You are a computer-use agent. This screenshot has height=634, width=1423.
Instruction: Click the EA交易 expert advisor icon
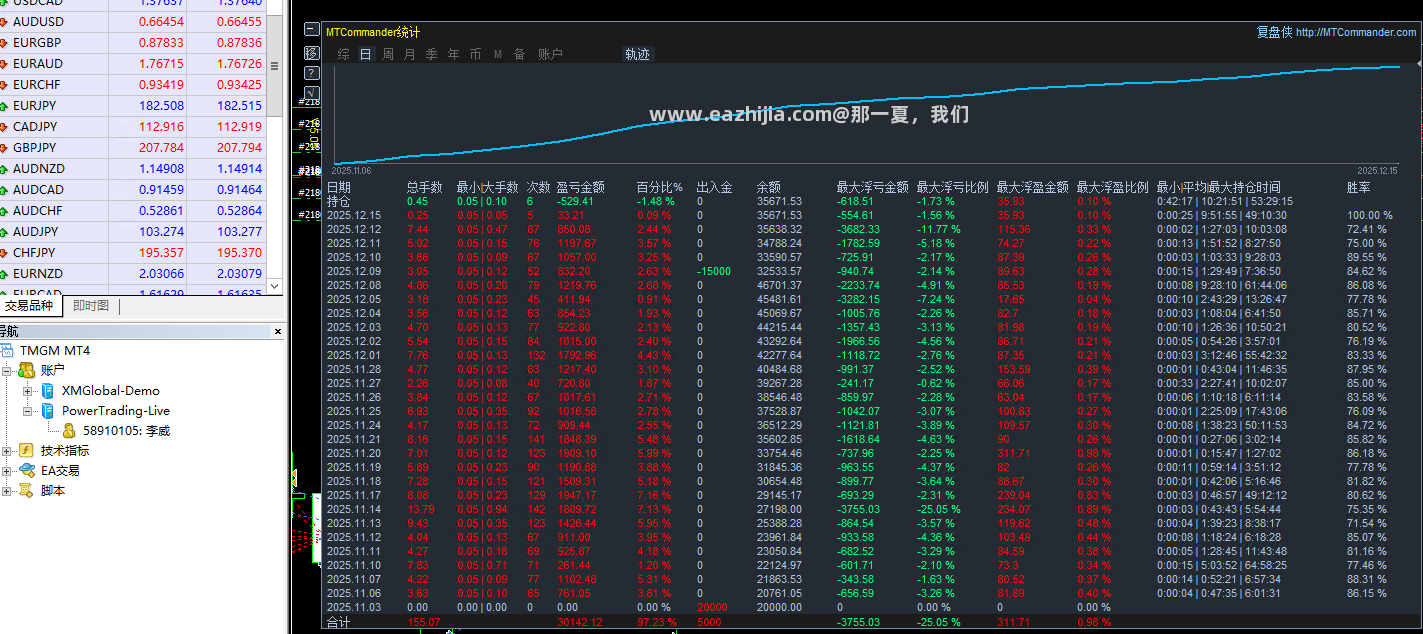point(26,471)
